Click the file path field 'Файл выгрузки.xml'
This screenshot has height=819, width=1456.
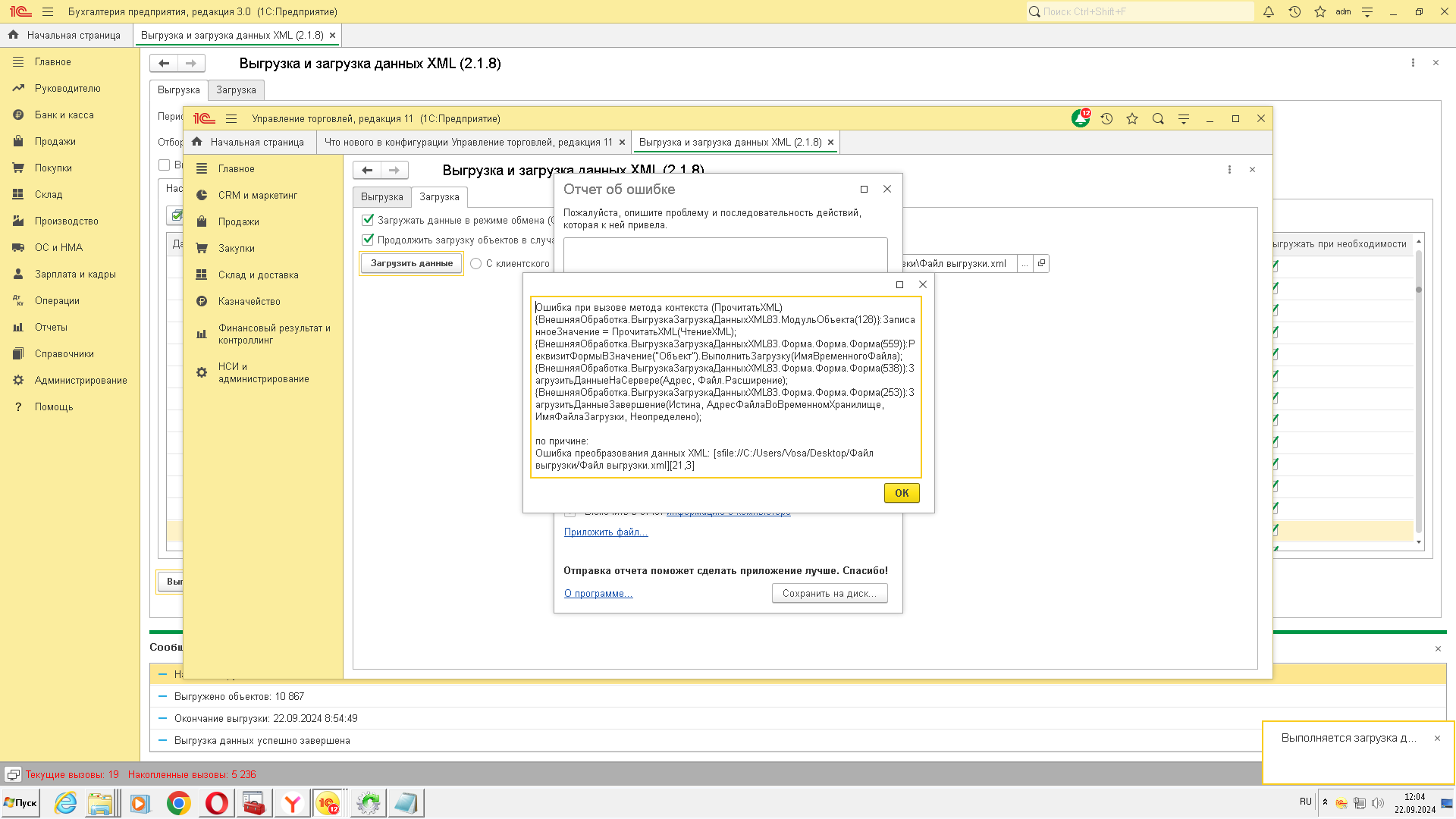pyautogui.click(x=959, y=263)
